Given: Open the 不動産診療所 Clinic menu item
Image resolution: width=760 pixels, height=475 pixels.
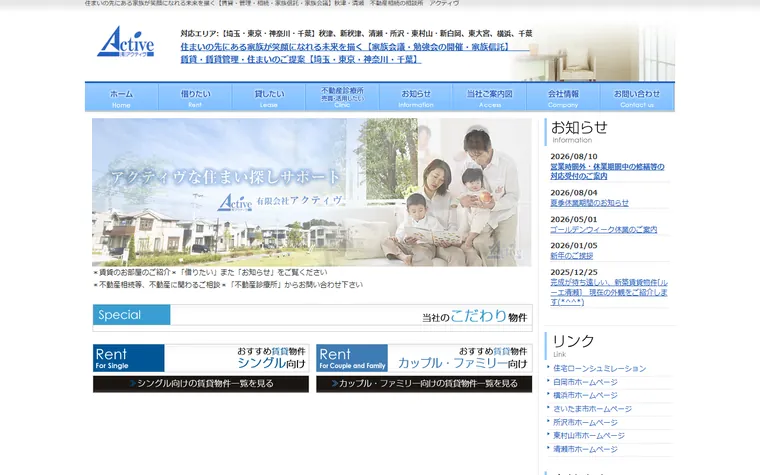Looking at the screenshot, I should tap(342, 97).
